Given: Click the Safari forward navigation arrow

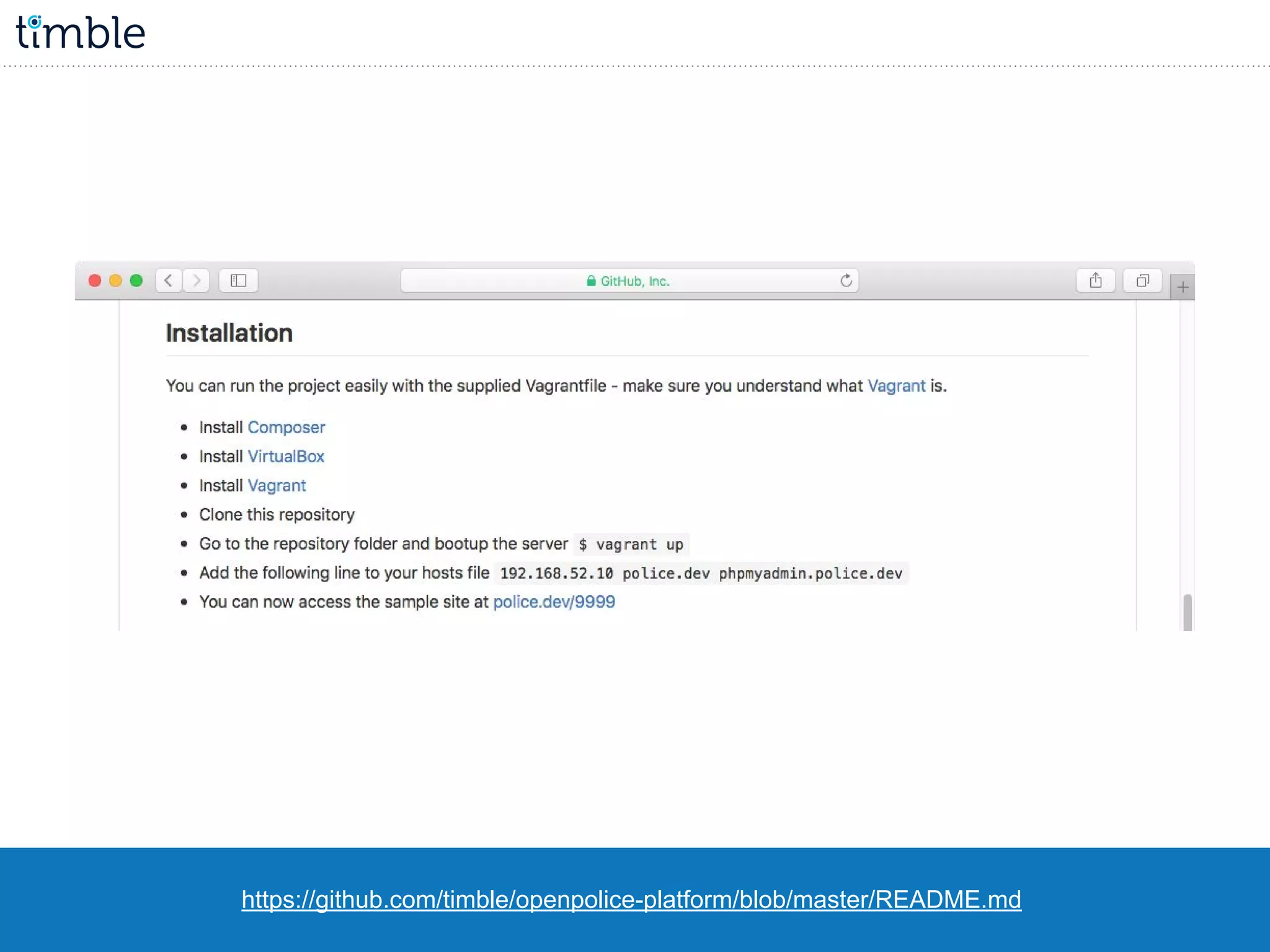Looking at the screenshot, I should (x=197, y=281).
